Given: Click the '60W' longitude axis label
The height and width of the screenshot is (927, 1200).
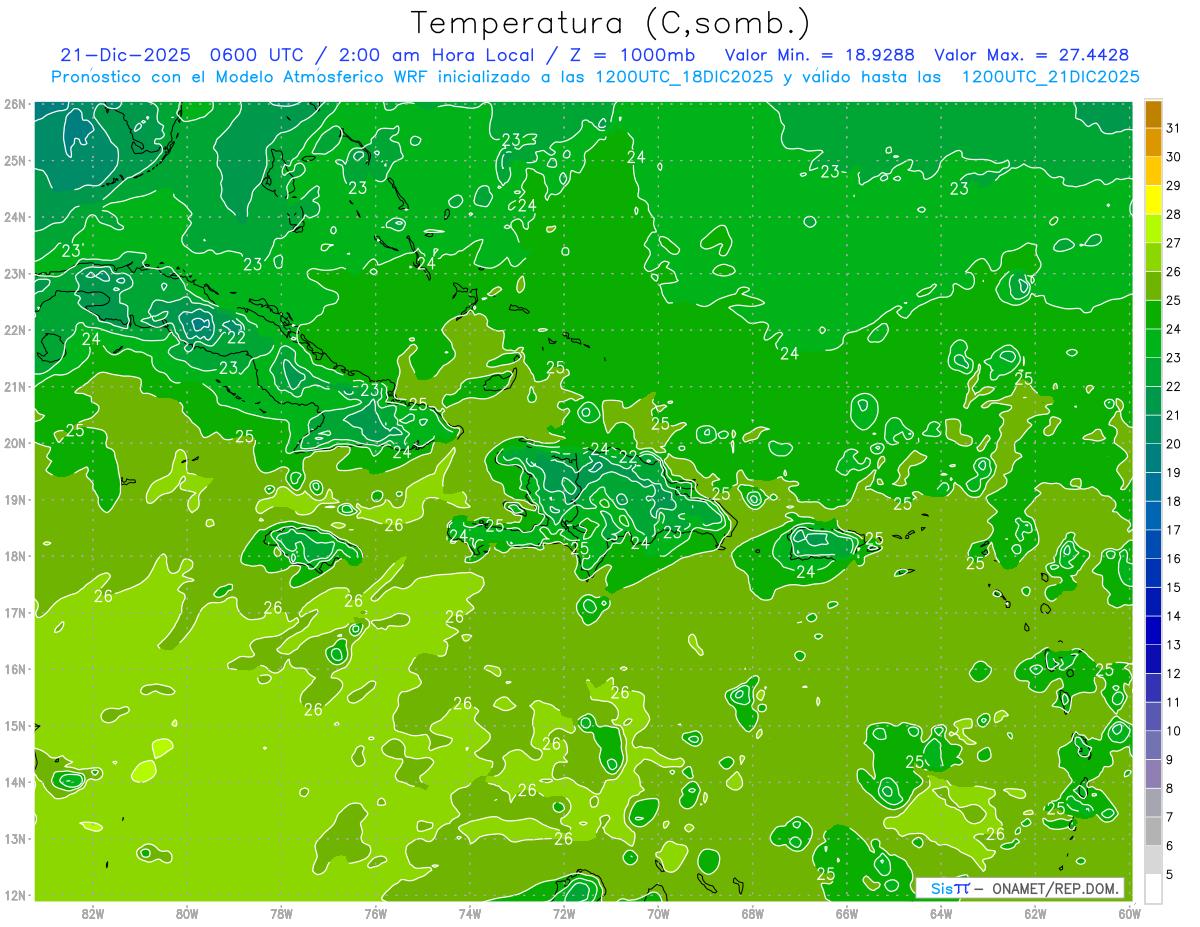Looking at the screenshot, I should pyautogui.click(x=1129, y=913).
